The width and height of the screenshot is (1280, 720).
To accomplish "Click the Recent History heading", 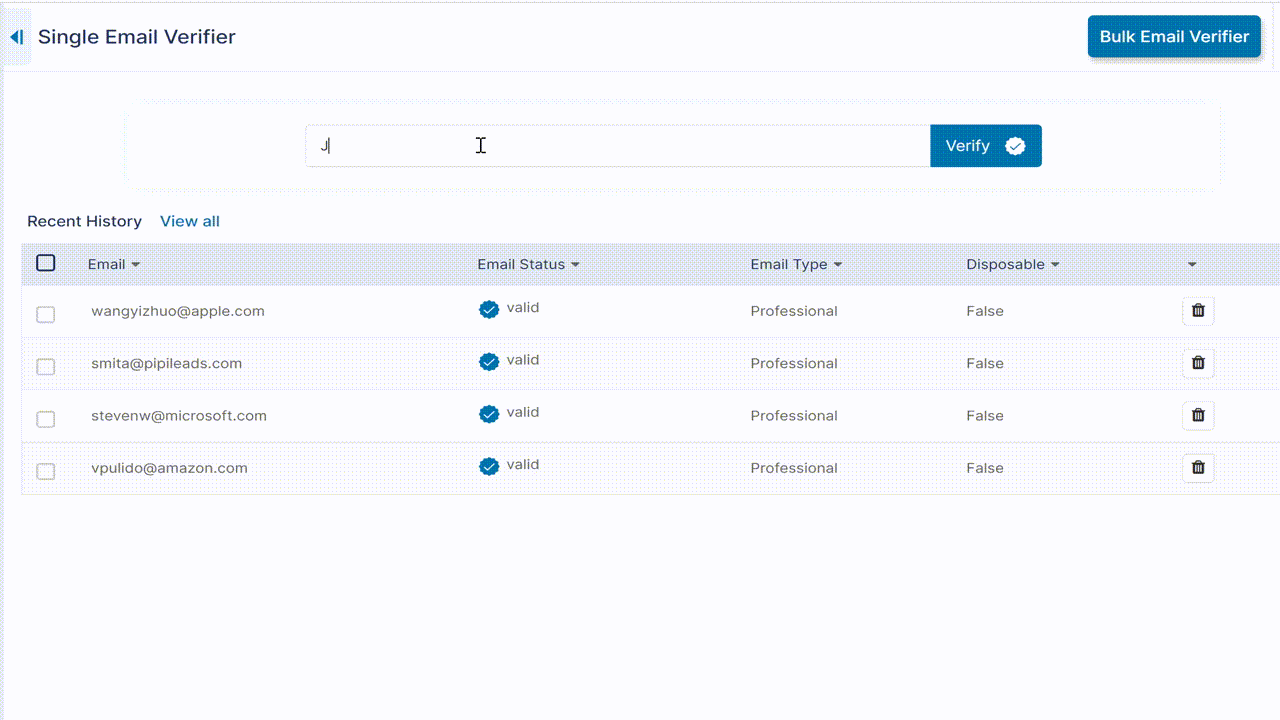I will pos(85,221).
